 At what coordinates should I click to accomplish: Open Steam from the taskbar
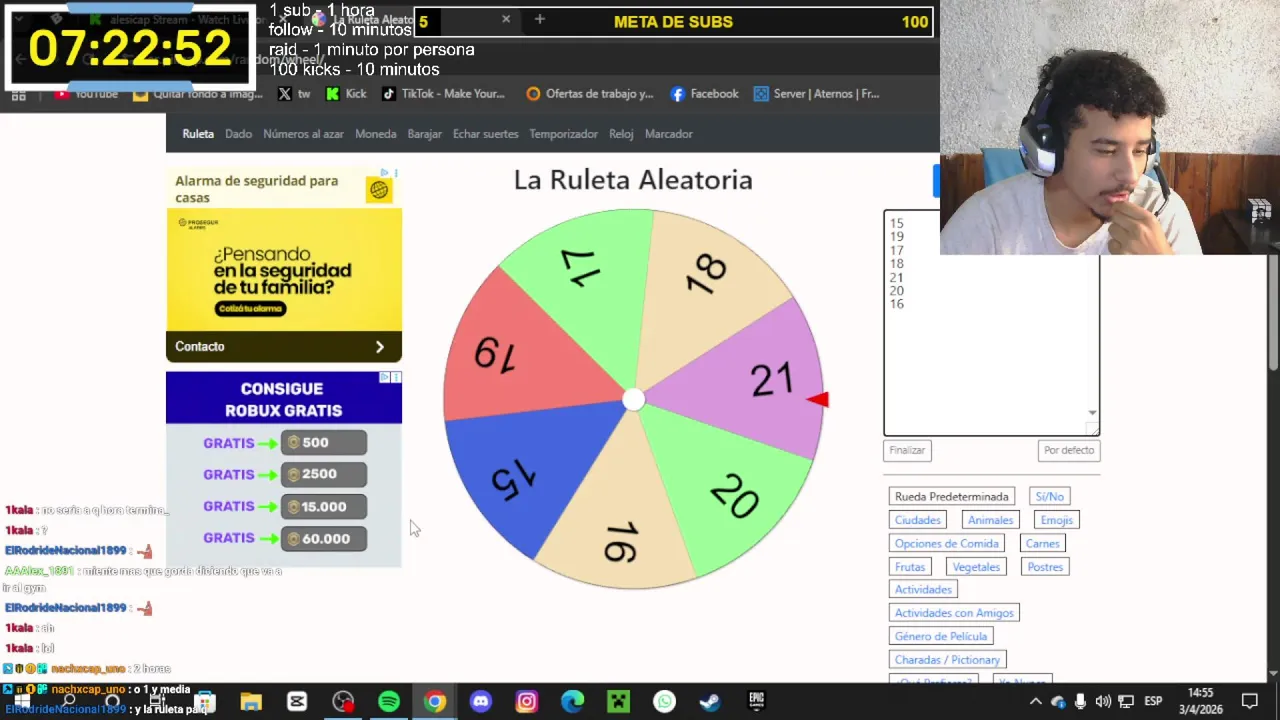click(x=710, y=702)
